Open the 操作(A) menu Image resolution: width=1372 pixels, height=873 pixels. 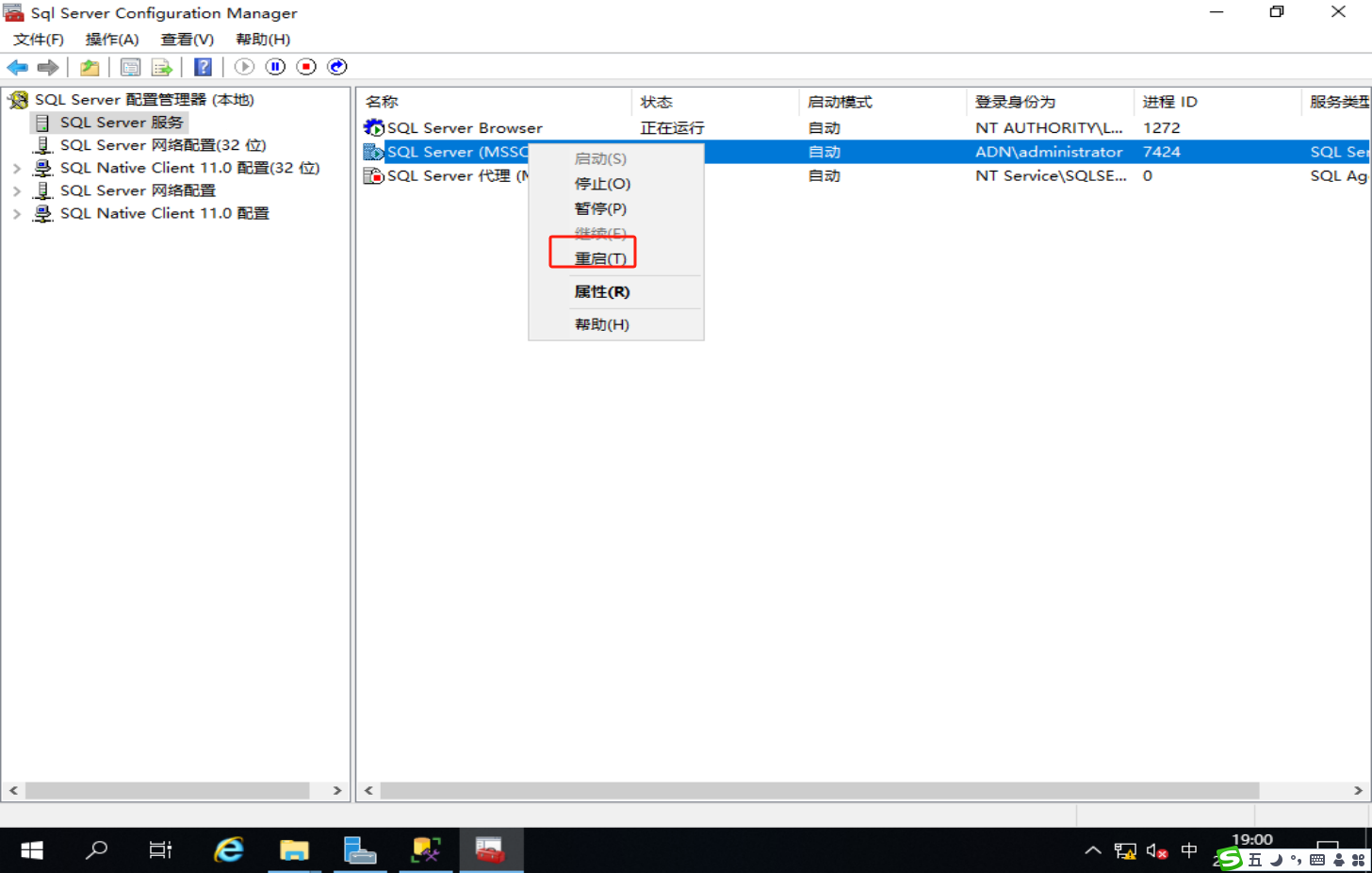[112, 40]
